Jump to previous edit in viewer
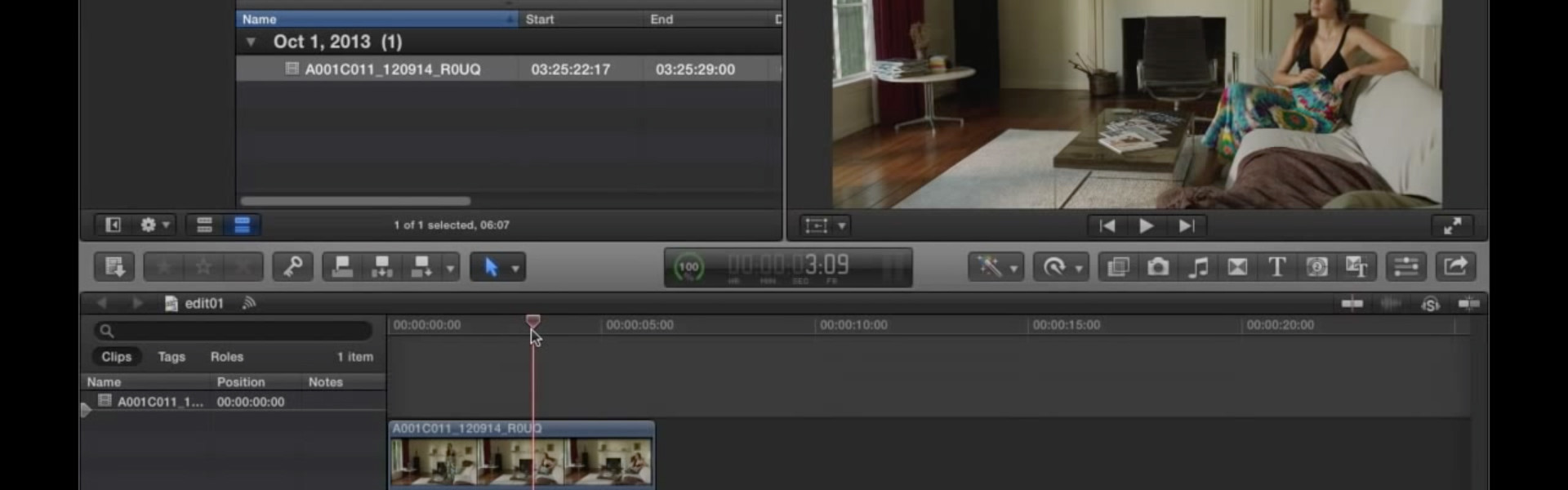Screen dimensions: 1568x490 tap(1107, 225)
